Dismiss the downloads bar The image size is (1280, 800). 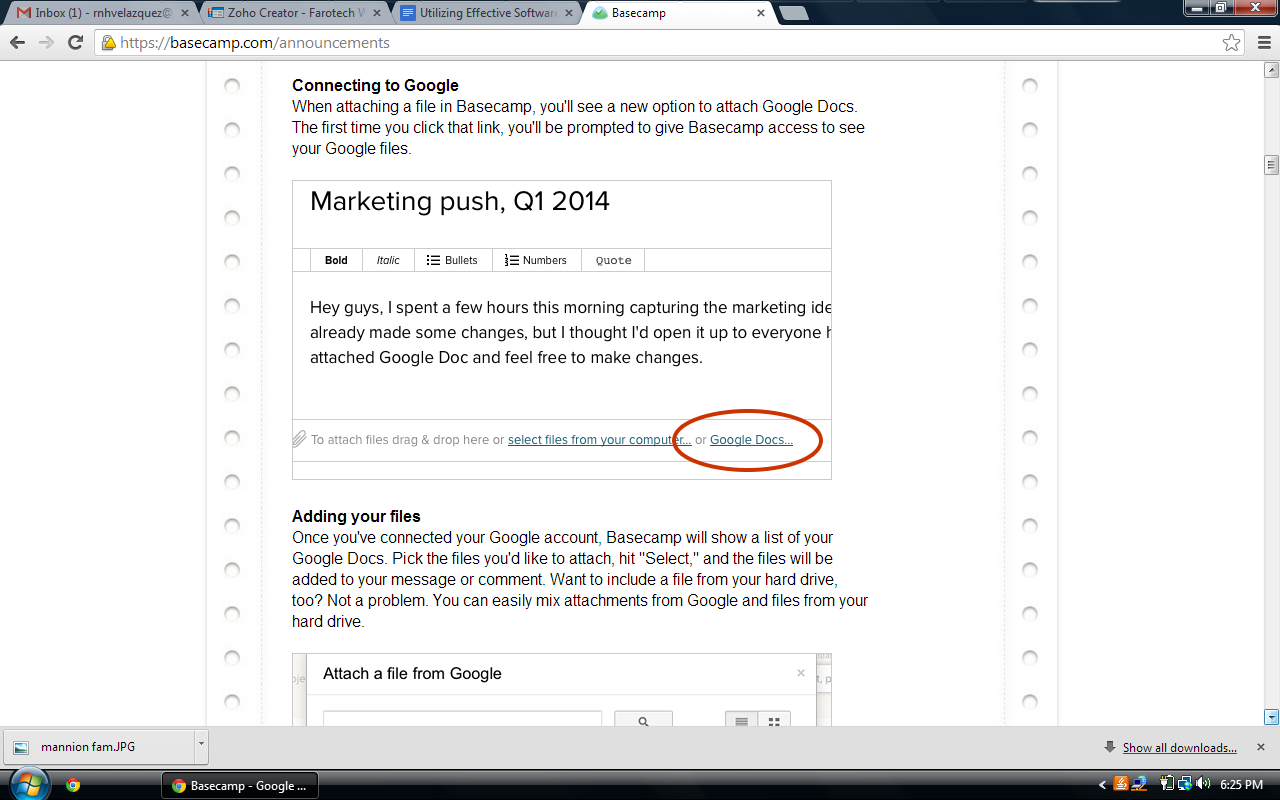point(1260,747)
